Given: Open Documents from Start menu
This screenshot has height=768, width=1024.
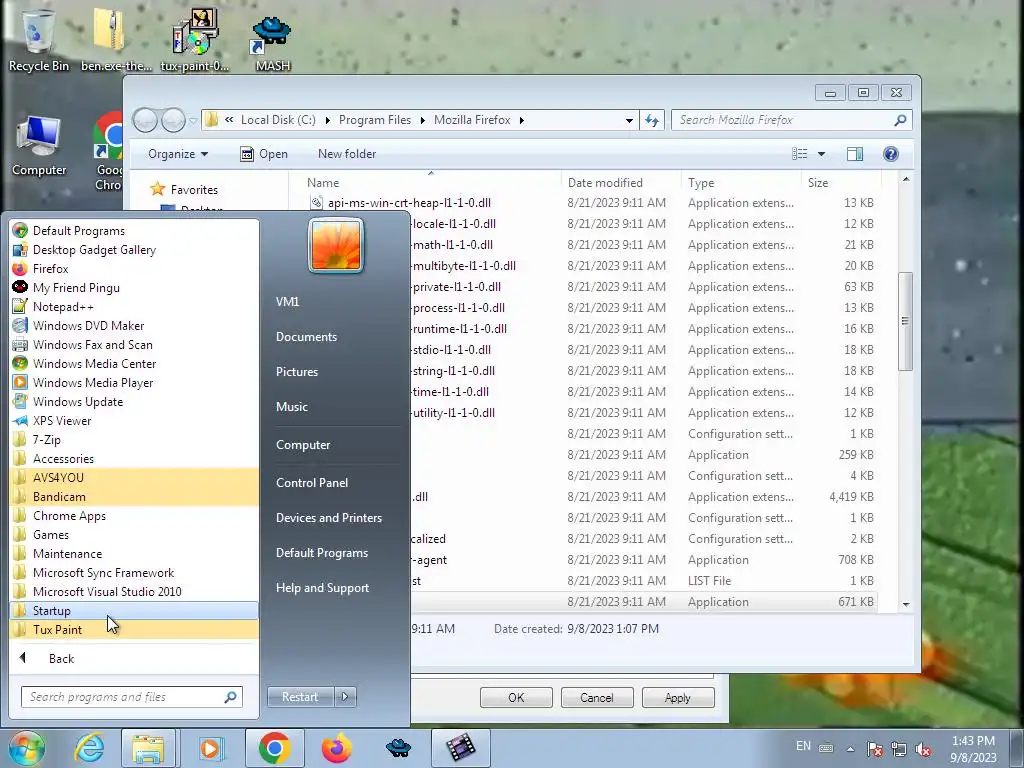Looking at the screenshot, I should coord(306,336).
